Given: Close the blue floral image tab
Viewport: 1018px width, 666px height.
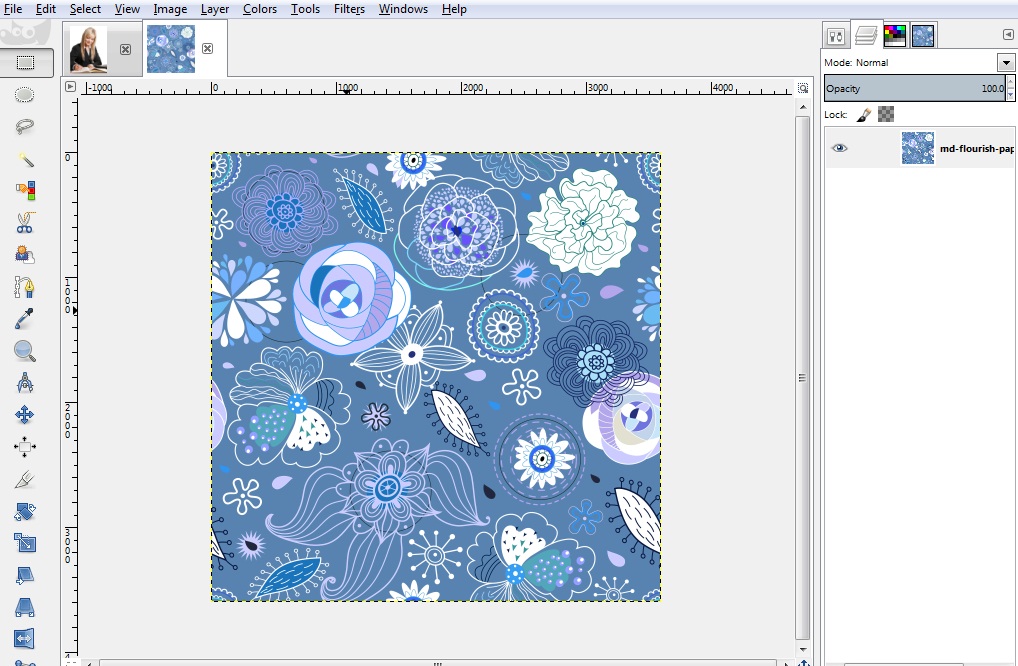Looking at the screenshot, I should coord(208,49).
